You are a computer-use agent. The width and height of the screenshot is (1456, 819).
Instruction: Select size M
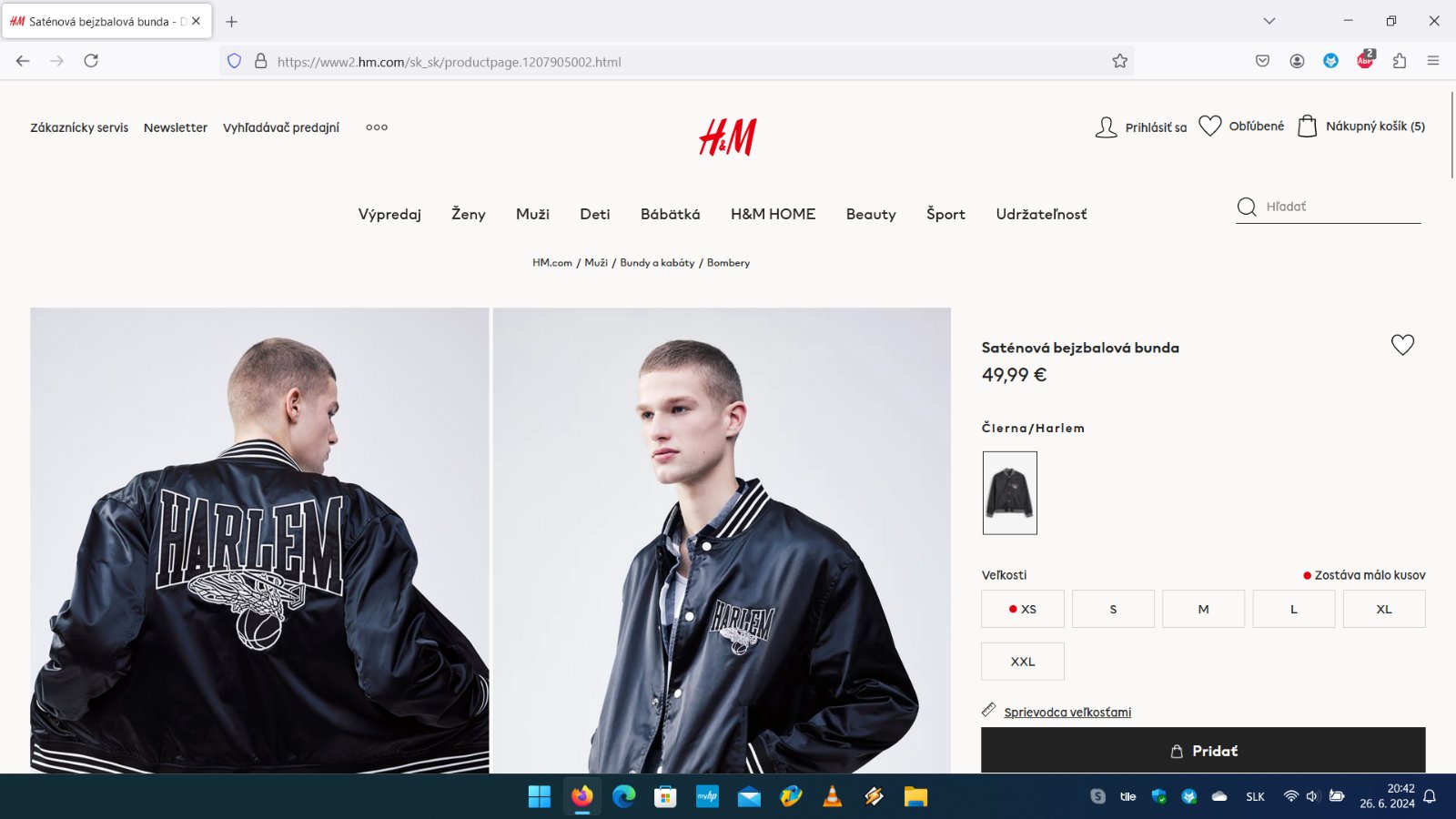pos(1203,609)
